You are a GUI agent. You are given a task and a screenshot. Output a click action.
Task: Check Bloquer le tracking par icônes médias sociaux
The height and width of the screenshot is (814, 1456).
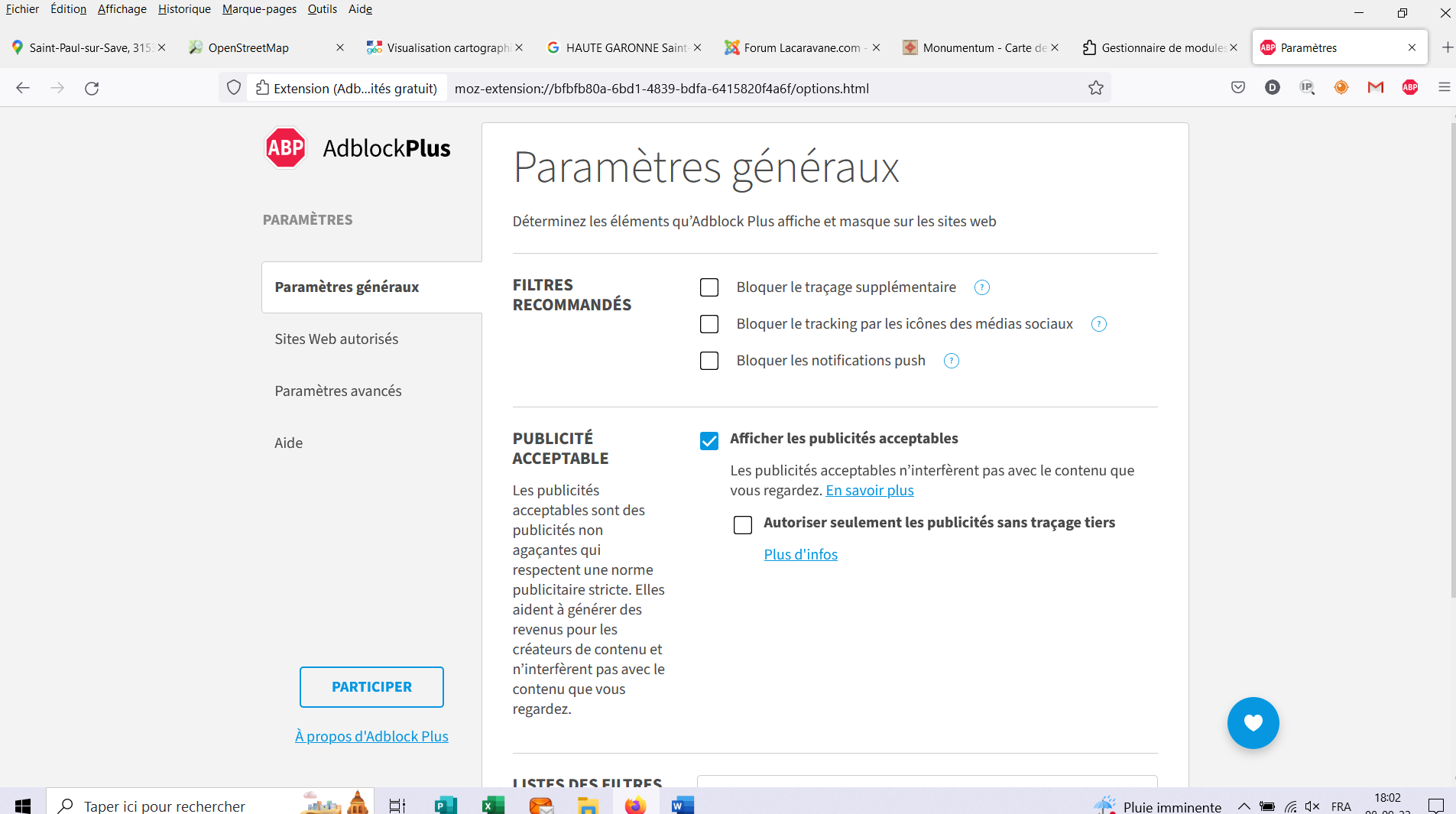709,324
